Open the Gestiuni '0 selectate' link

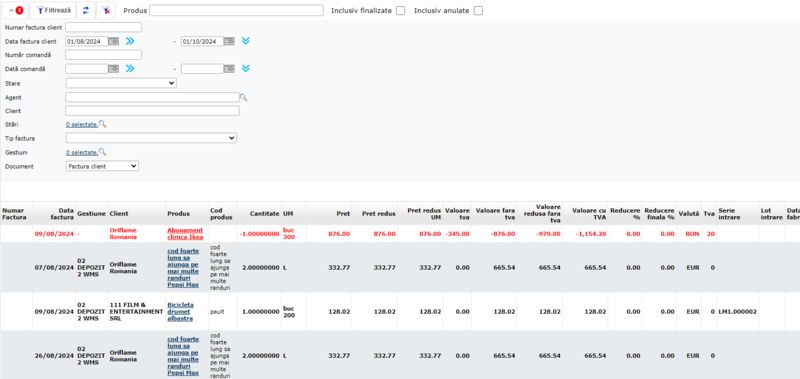click(x=82, y=153)
